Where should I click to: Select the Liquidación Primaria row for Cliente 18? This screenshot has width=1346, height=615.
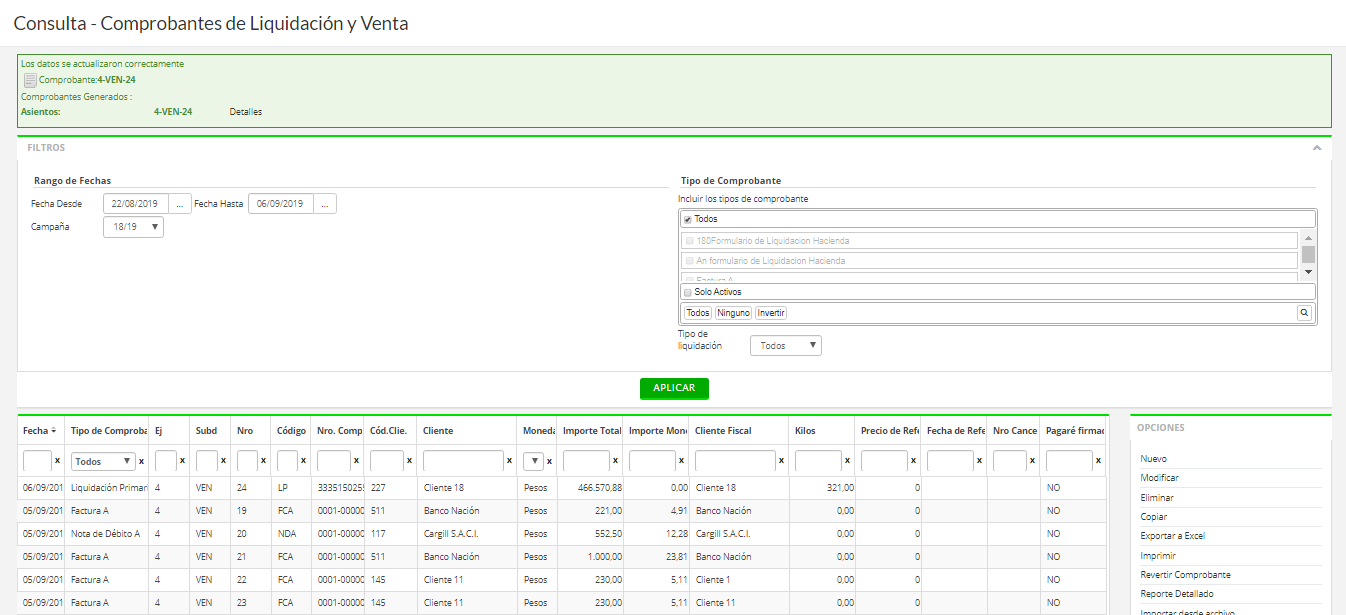[x=563, y=488]
